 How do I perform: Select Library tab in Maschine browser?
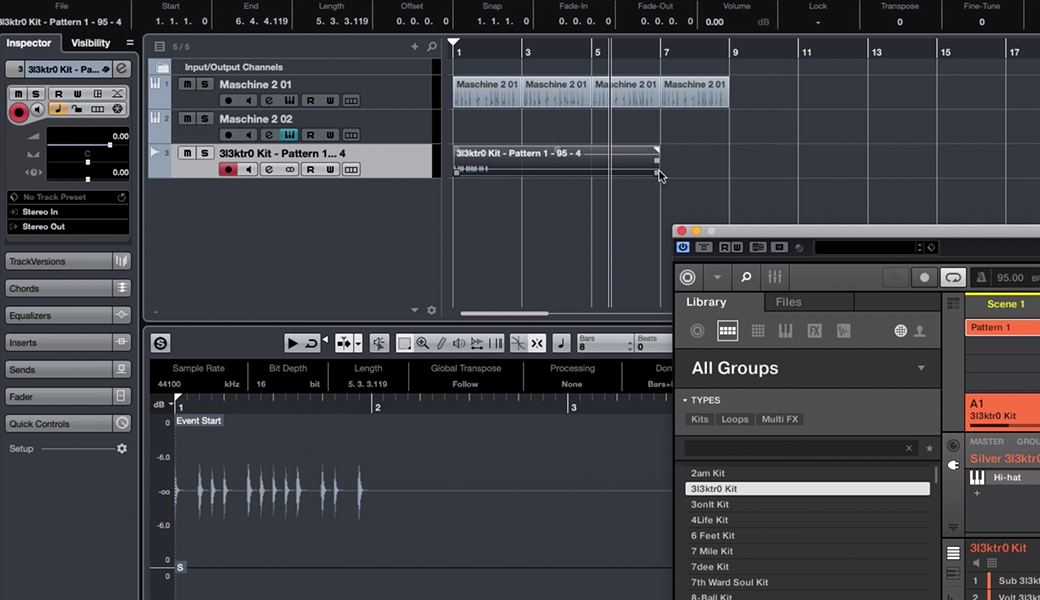[706, 302]
